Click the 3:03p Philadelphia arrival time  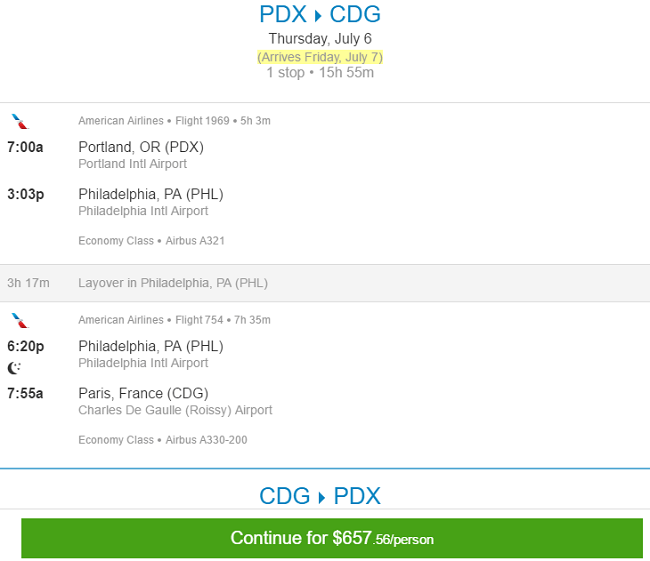26,194
